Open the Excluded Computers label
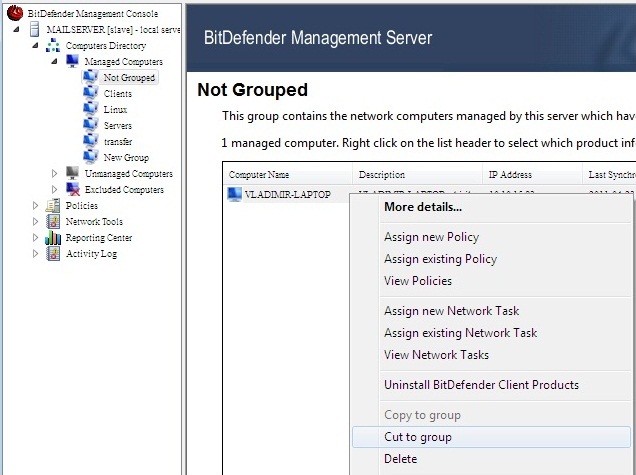The image size is (636, 475). coord(124,189)
